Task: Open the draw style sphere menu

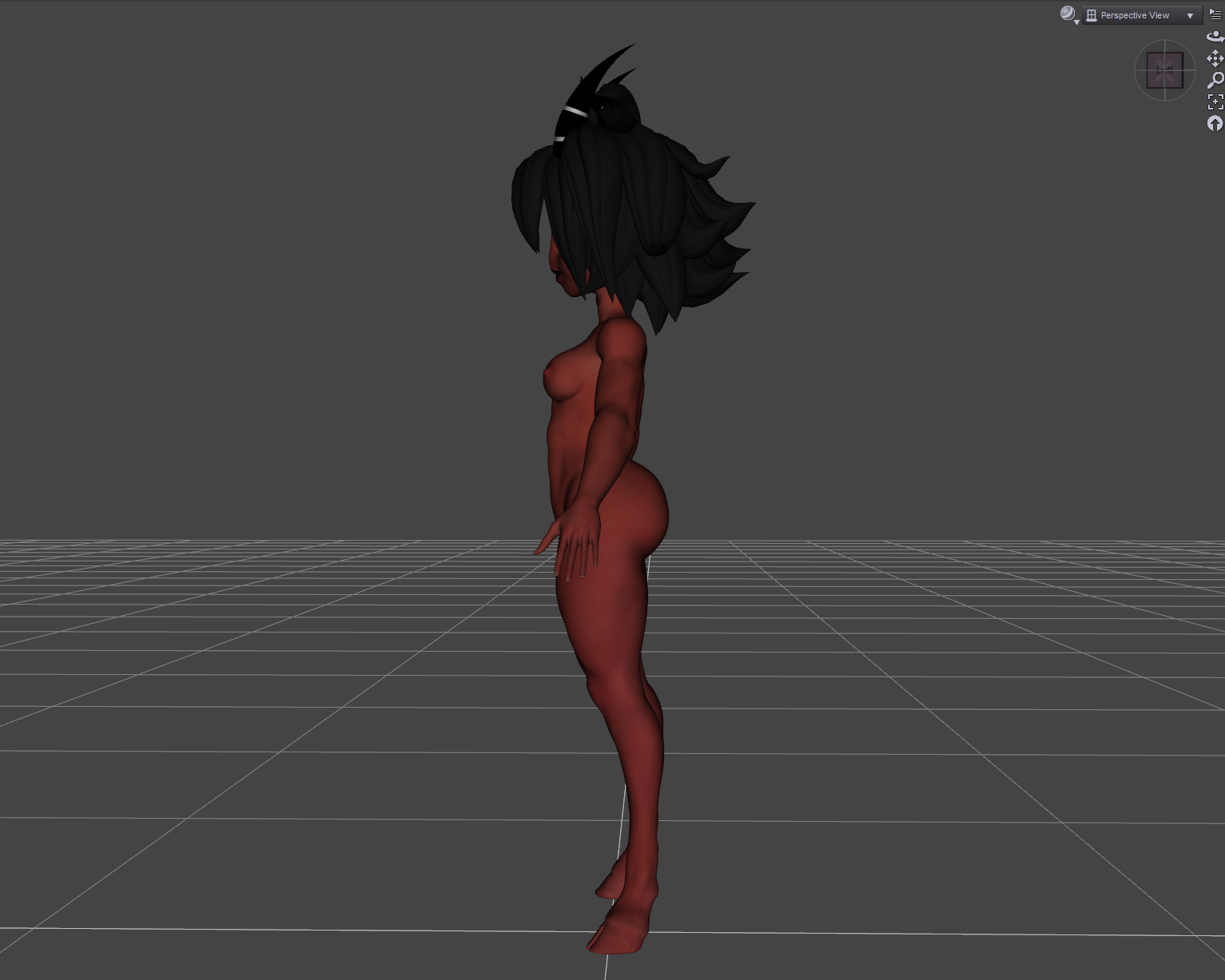Action: [1068, 14]
